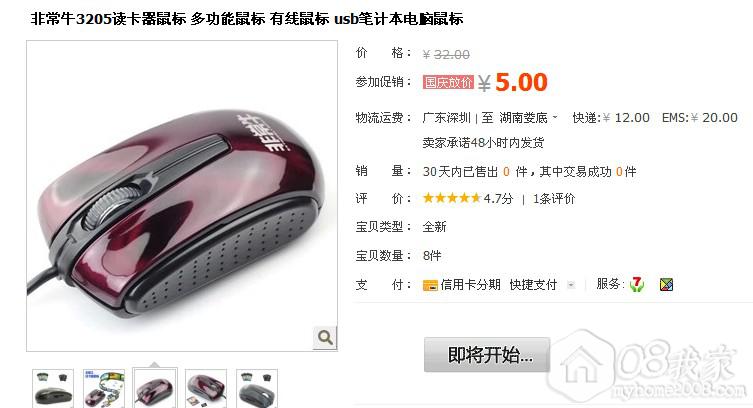Select the second thumbnail with film strip

pyautogui.click(x=104, y=388)
